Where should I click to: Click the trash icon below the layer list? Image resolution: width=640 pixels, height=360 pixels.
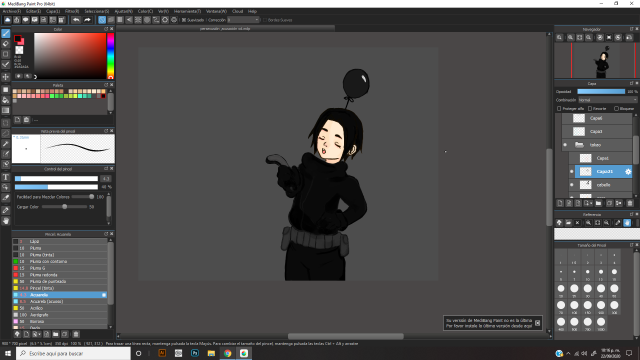[630, 203]
